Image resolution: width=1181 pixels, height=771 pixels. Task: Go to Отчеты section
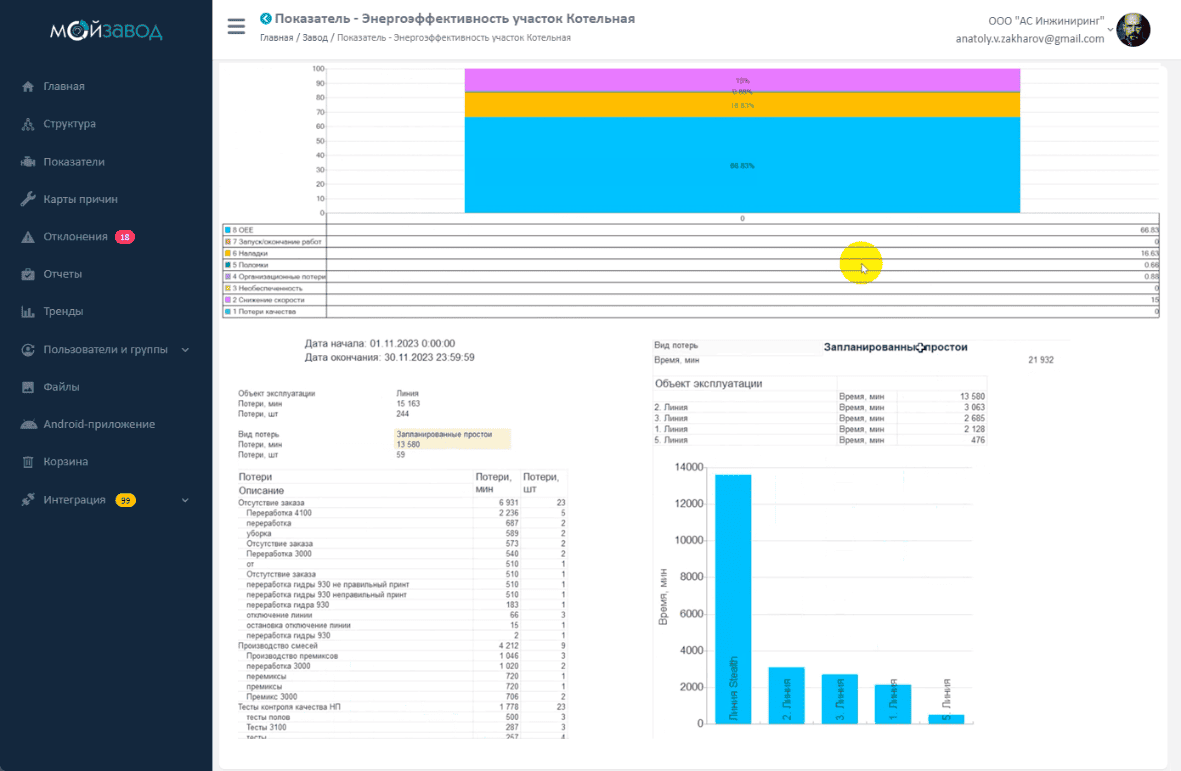click(62, 274)
